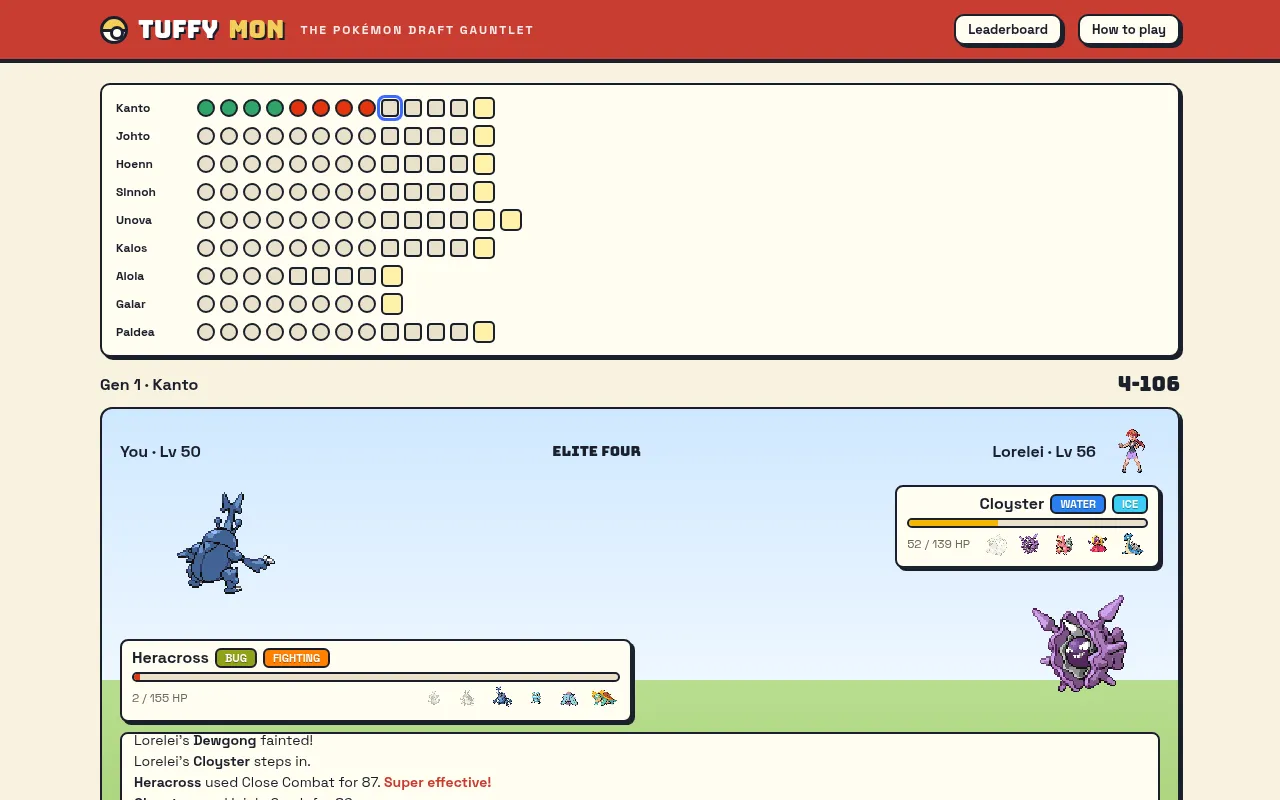This screenshot has height=800, width=1280.
Task: Select the yellow final square in Kanto row
Action: [484, 108]
